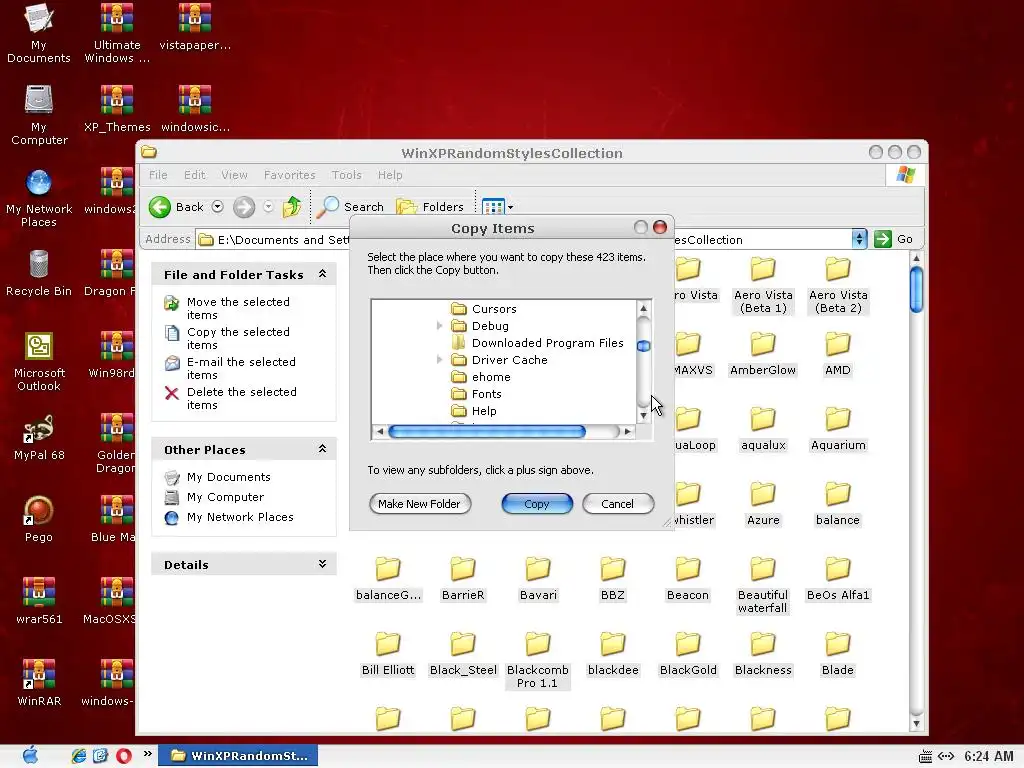Open the File menu

coord(158,175)
